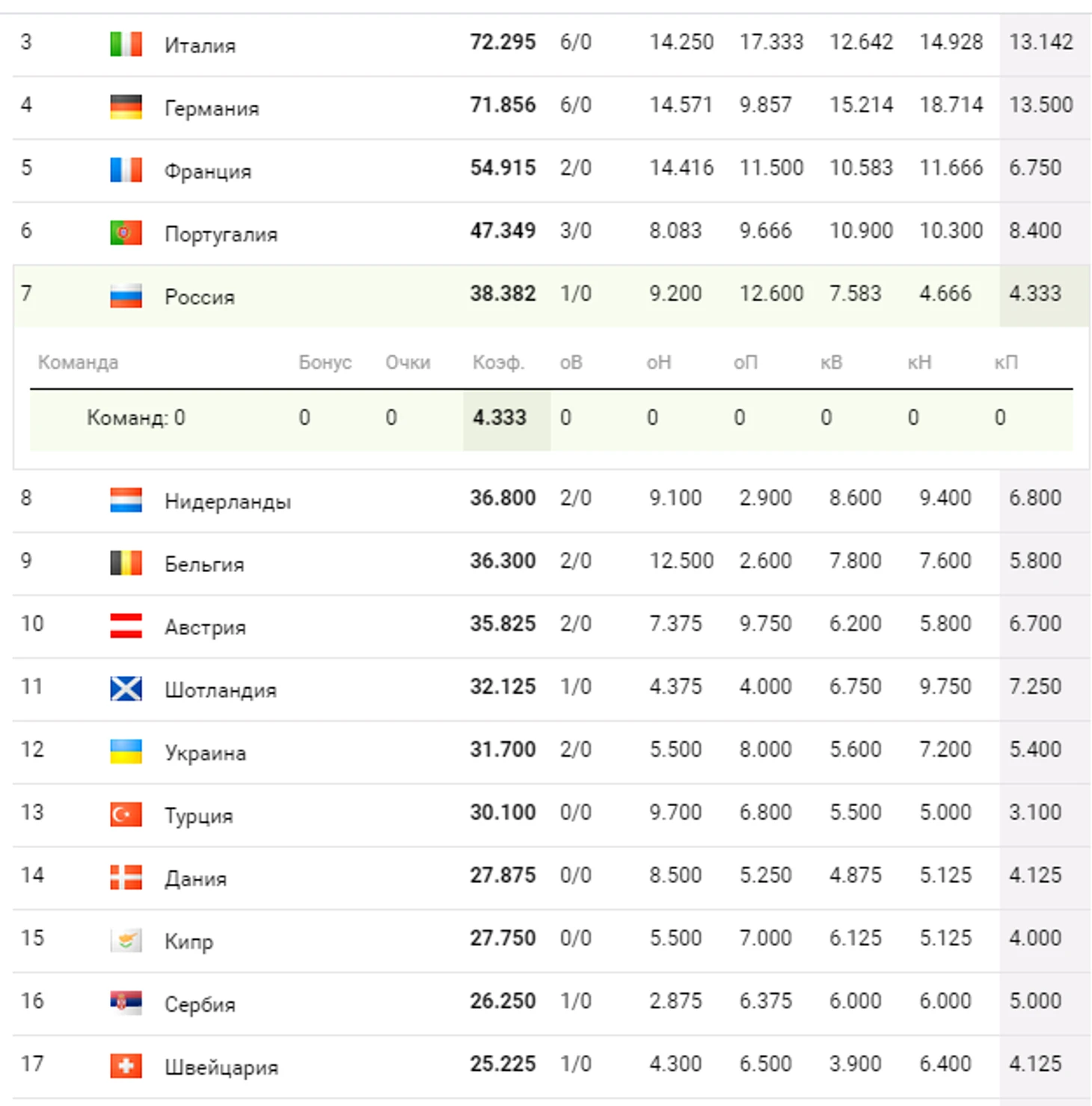Click the Cyprus flag icon
1092x1106 pixels.
(126, 940)
